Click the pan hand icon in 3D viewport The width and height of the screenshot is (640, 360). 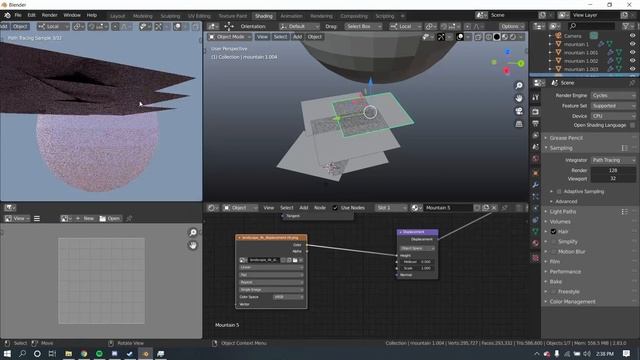point(519,98)
